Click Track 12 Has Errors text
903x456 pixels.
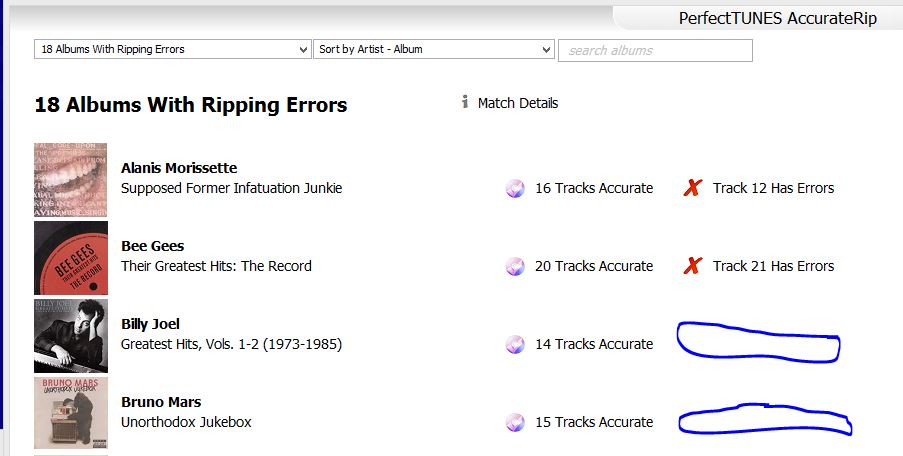773,188
